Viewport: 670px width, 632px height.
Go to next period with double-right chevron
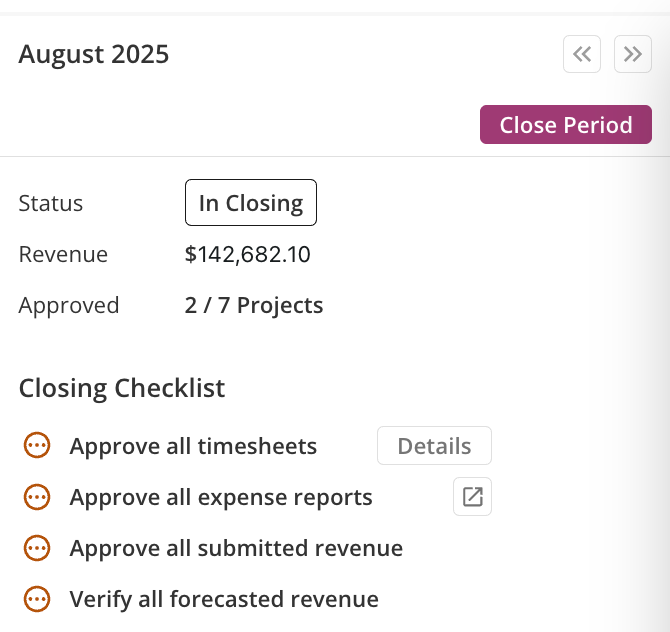[x=632, y=54]
